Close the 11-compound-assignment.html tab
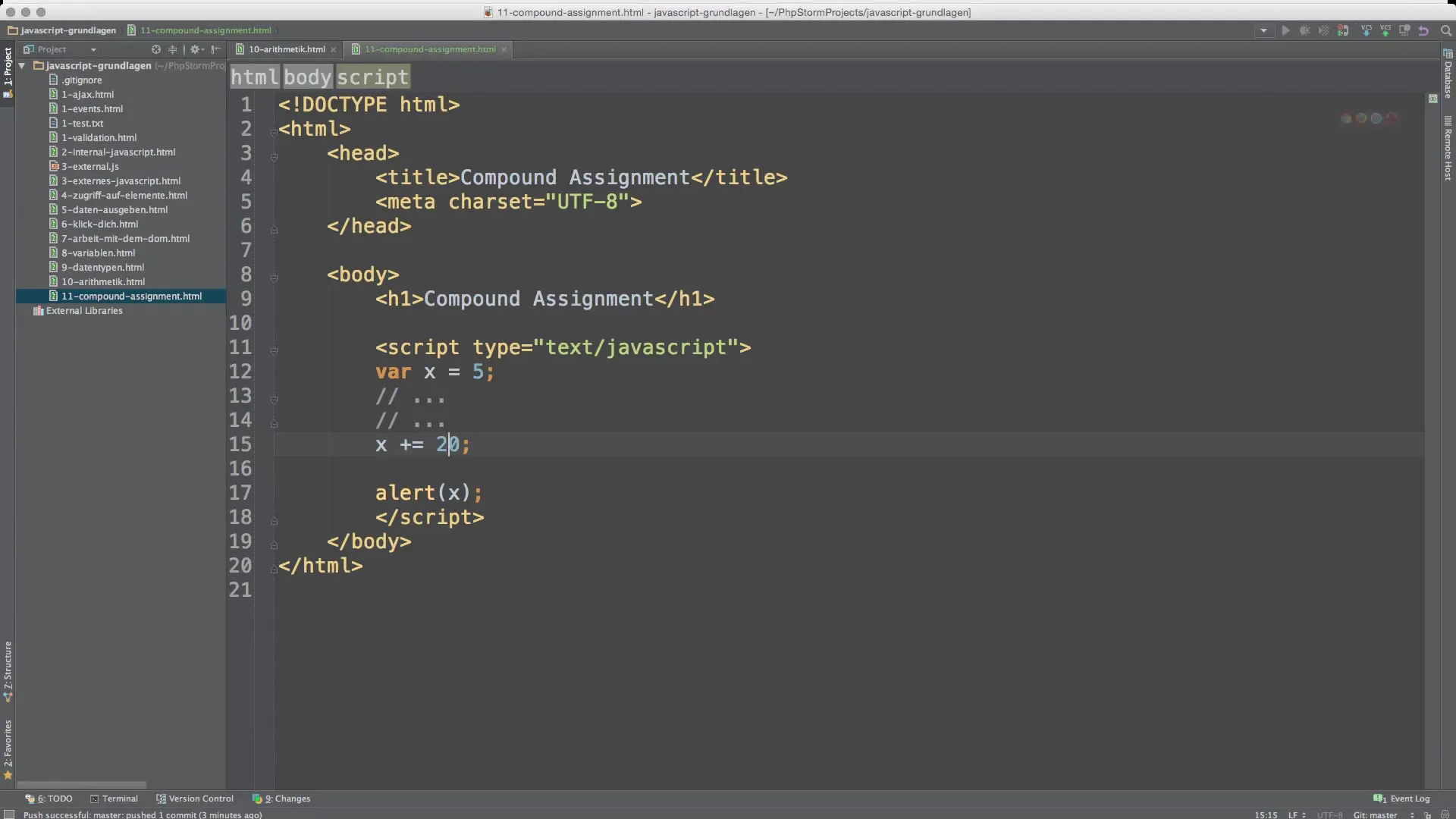This screenshot has height=819, width=1456. tap(504, 50)
